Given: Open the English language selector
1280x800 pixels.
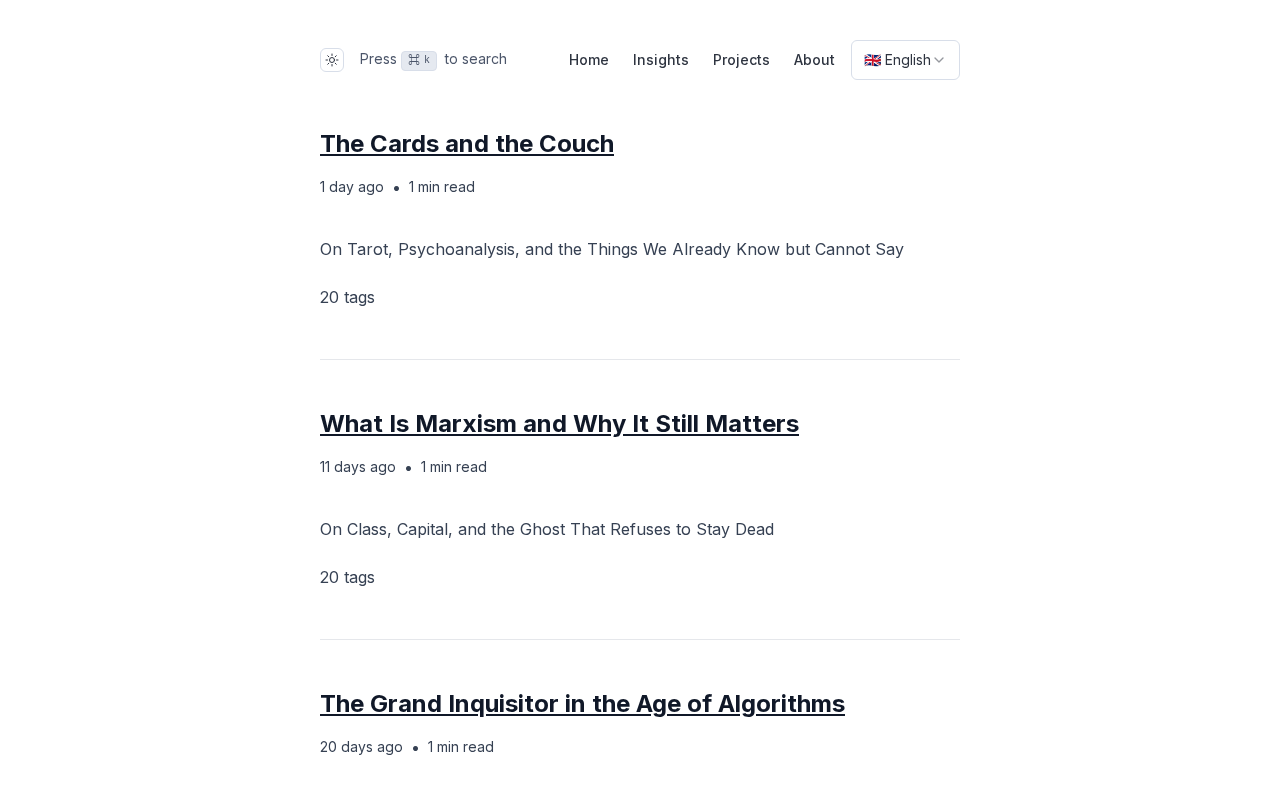Looking at the screenshot, I should pyautogui.click(x=906, y=60).
